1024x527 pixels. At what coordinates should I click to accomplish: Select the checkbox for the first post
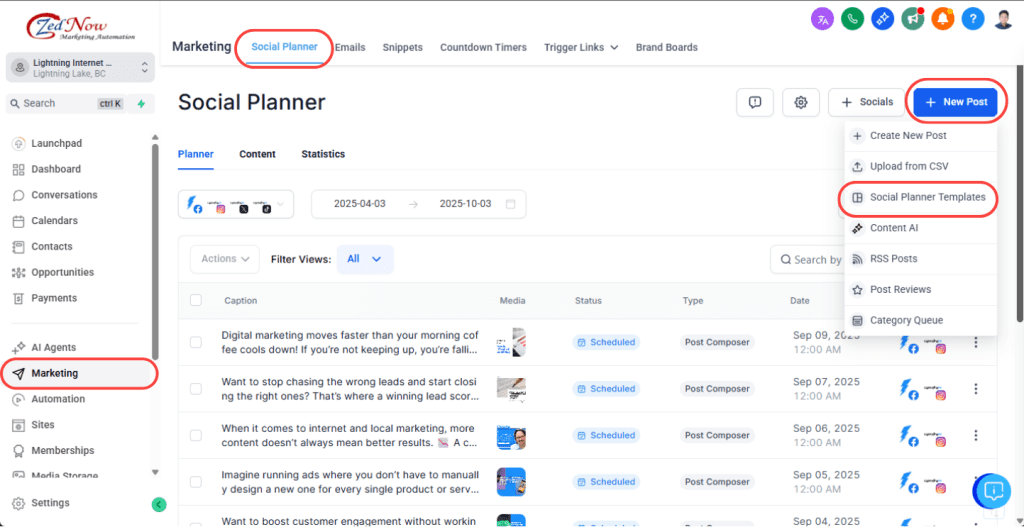pyautogui.click(x=196, y=342)
